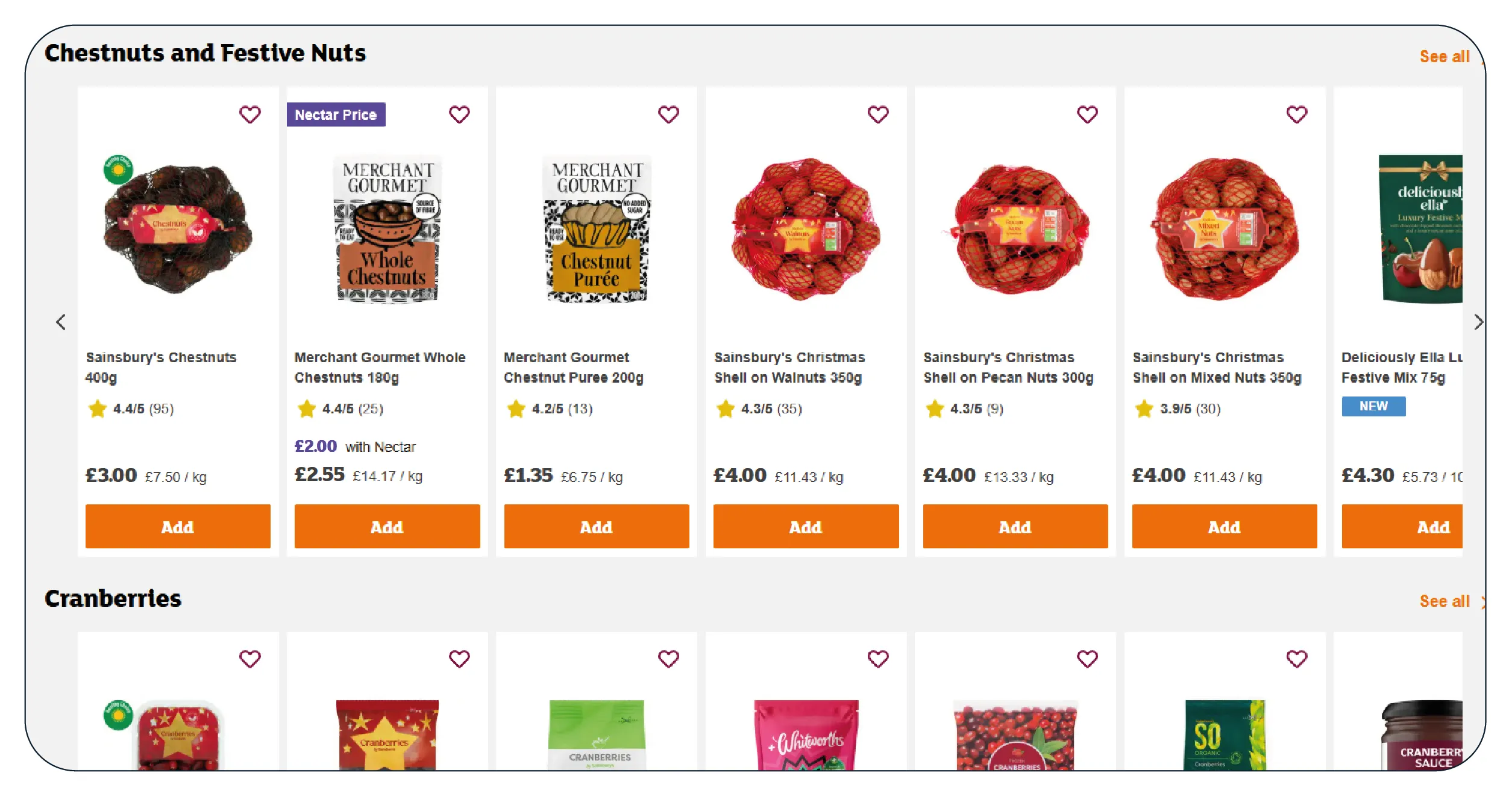View rating for Shell on Mixed Nuts
Image resolution: width=1512 pixels, height=796 pixels.
(x=1178, y=409)
